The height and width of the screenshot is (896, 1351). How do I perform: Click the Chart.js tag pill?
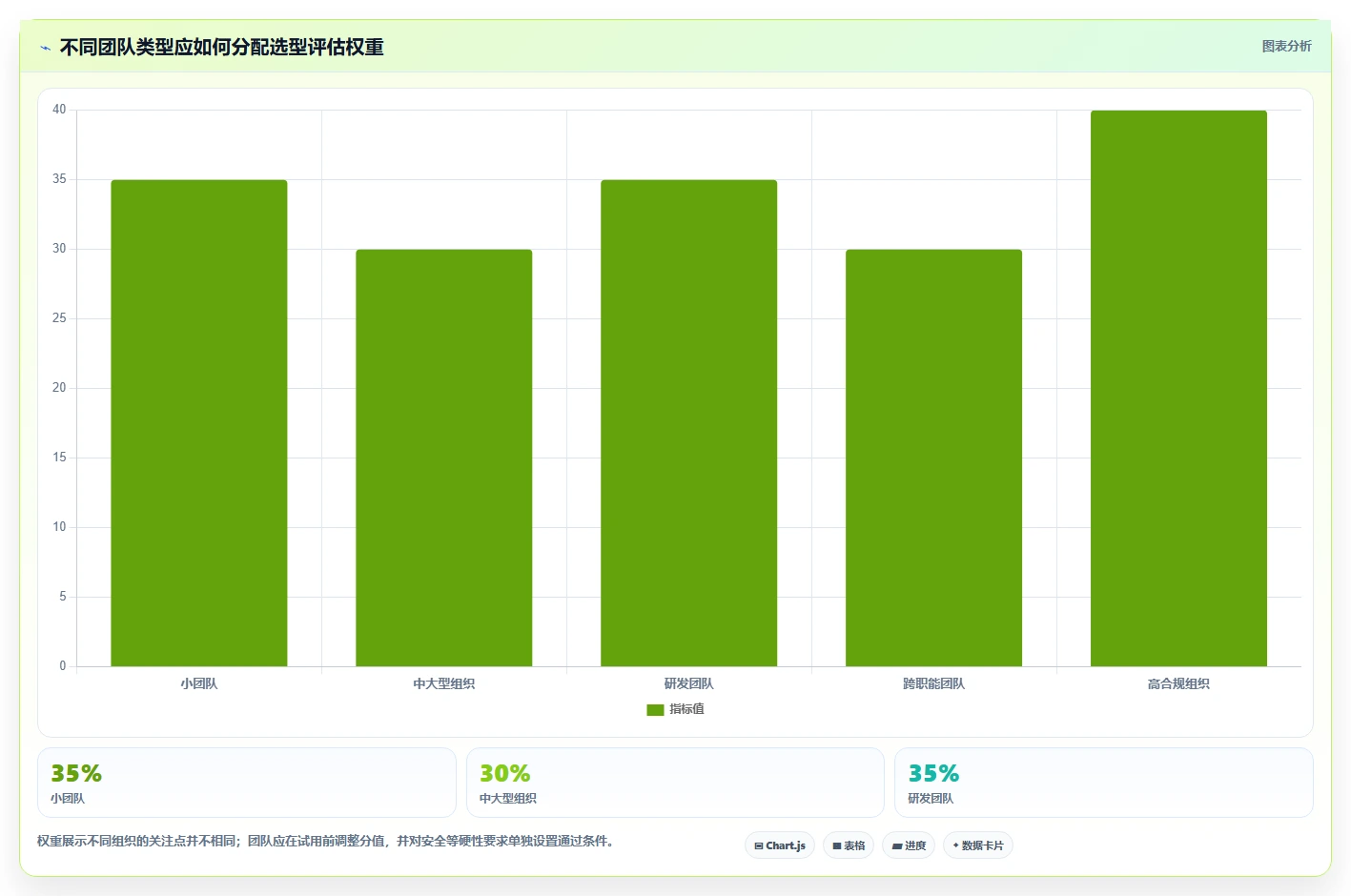(780, 845)
